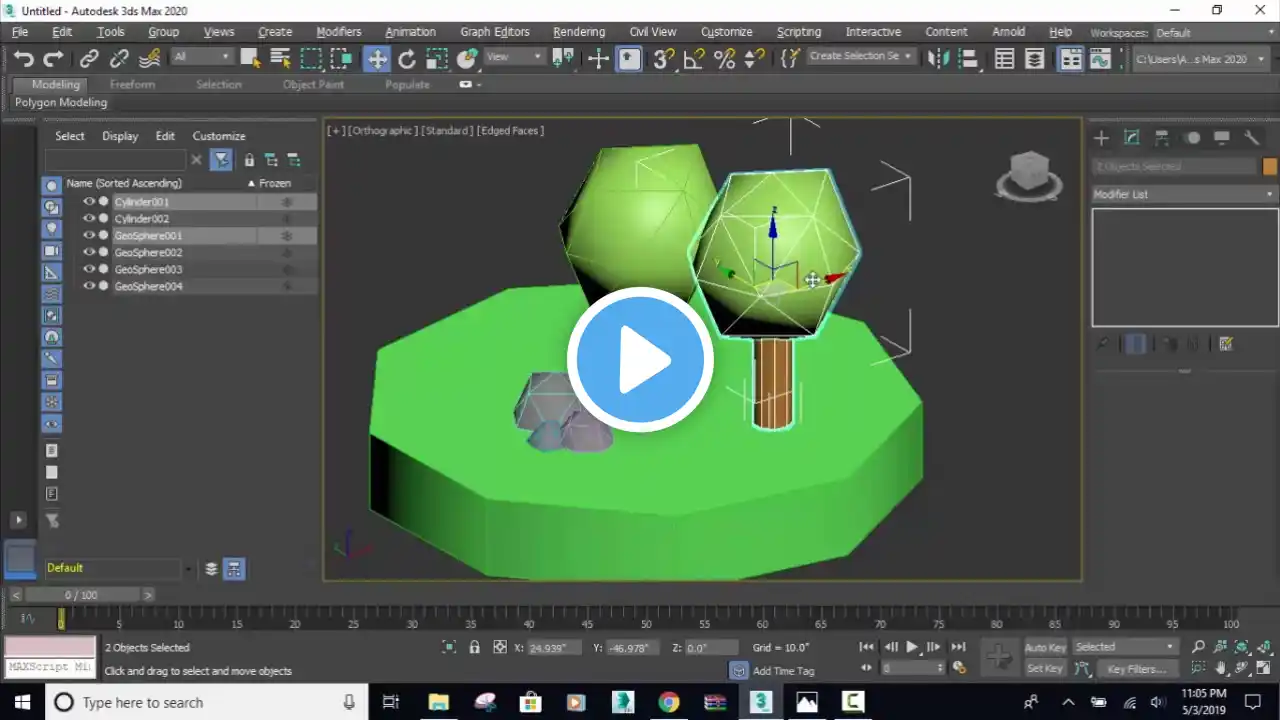Viewport: 1280px width, 720px height.
Task: Toggle the Auto Key animation mode
Action: (x=1045, y=648)
